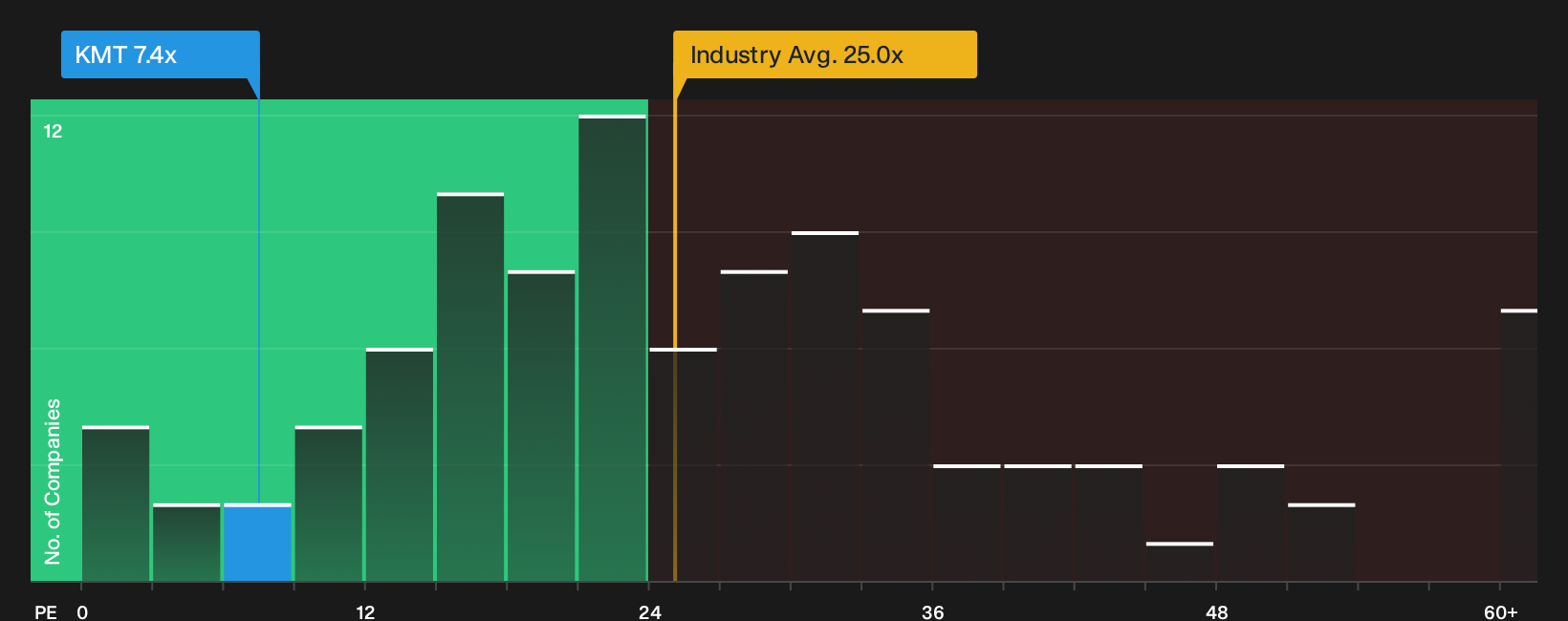Click the No. of Companies axis title
Viewport: 1568px width, 621px height.
click(x=53, y=481)
